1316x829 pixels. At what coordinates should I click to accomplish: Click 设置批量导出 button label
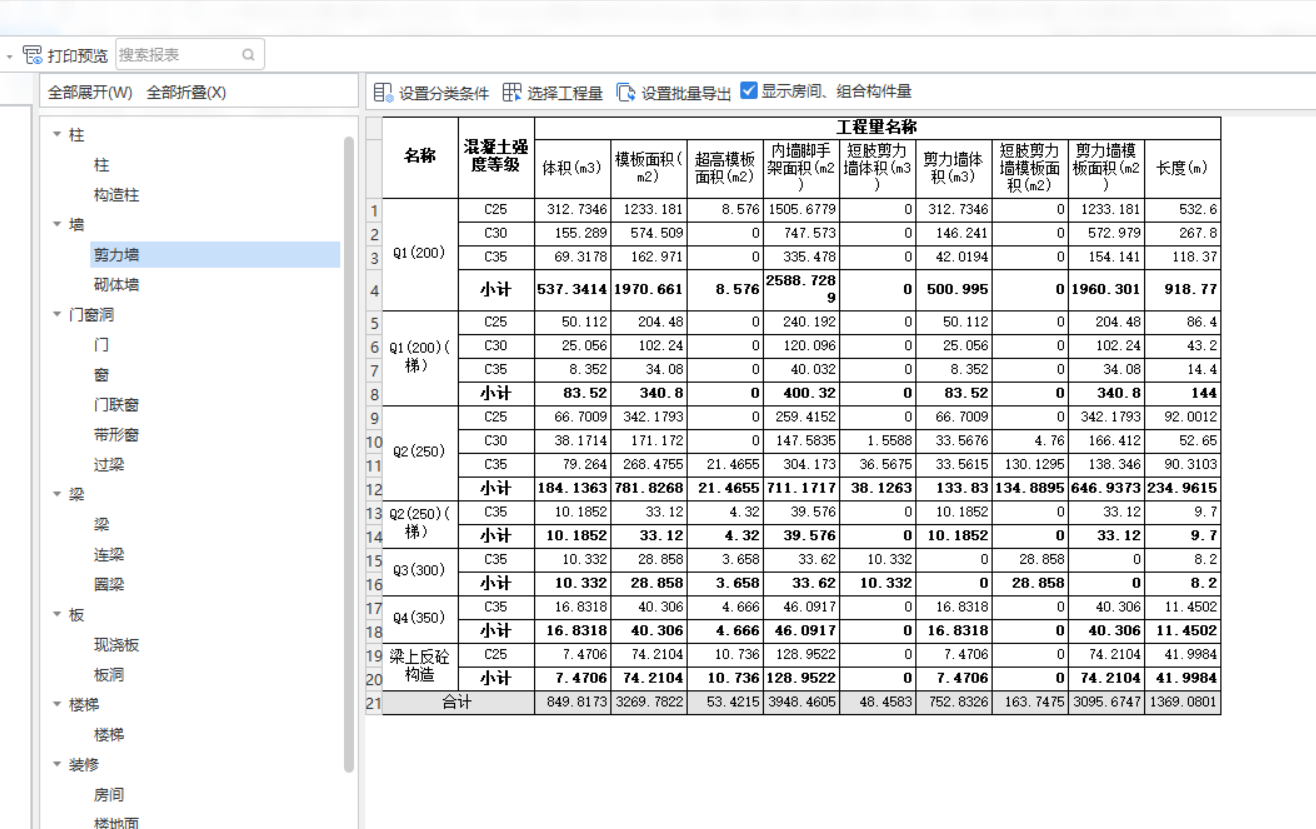[686, 93]
